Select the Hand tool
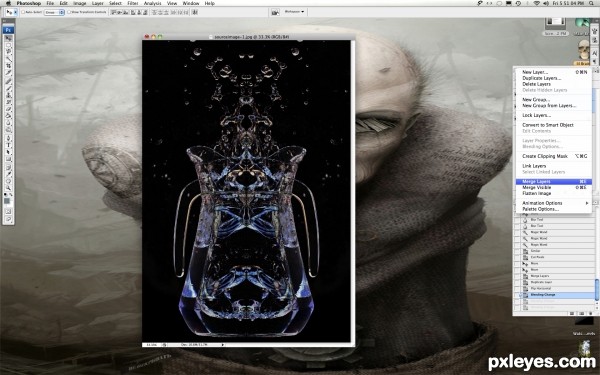 pyautogui.click(x=8, y=181)
